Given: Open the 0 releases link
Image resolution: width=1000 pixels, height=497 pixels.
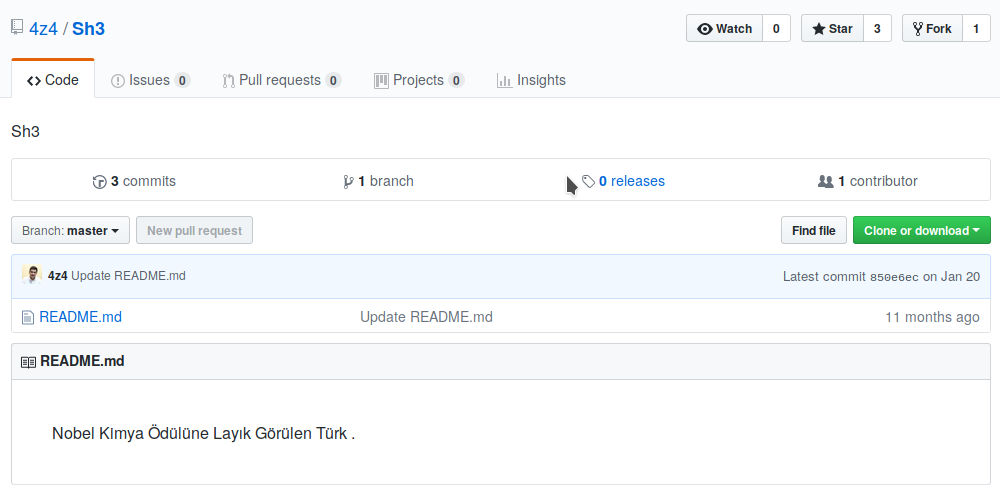Looking at the screenshot, I should pyautogui.click(x=623, y=181).
